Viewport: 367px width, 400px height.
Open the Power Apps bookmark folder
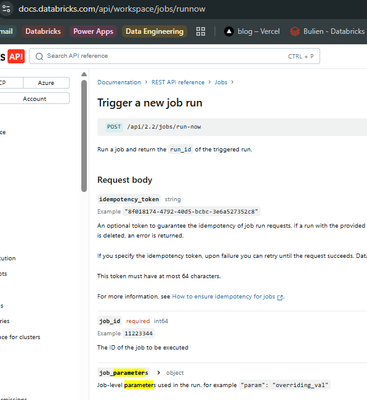coord(93,31)
